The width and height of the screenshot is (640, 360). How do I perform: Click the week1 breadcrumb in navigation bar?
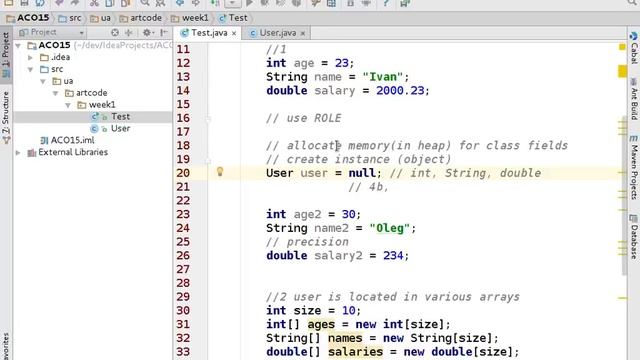(x=190, y=18)
